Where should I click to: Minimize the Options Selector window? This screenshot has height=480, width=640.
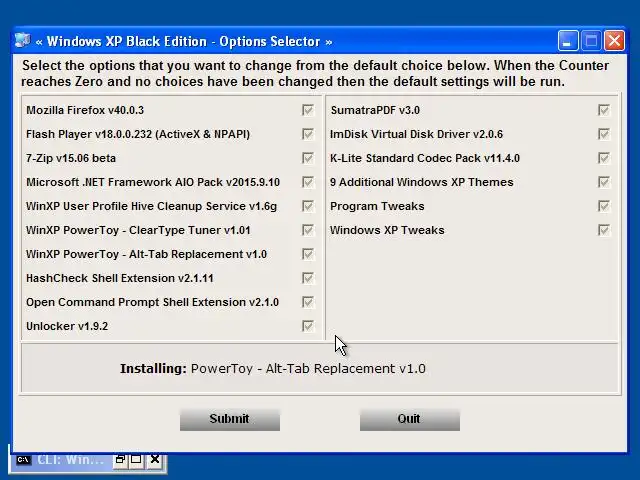coord(568,41)
